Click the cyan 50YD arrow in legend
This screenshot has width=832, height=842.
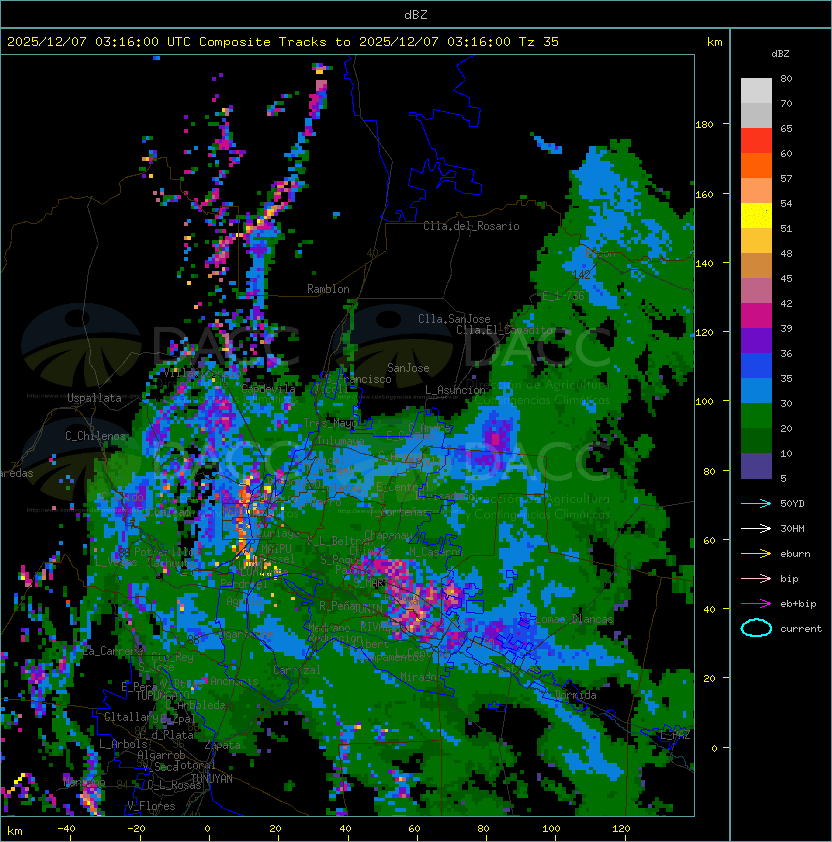pos(756,503)
